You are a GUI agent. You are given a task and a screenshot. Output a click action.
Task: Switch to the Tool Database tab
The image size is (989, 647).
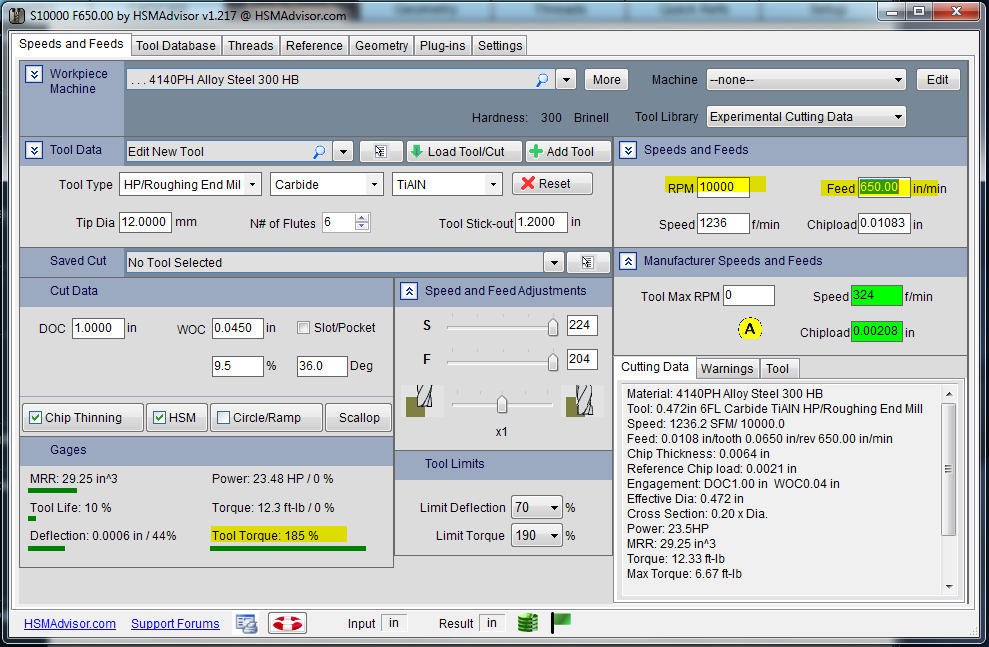175,45
